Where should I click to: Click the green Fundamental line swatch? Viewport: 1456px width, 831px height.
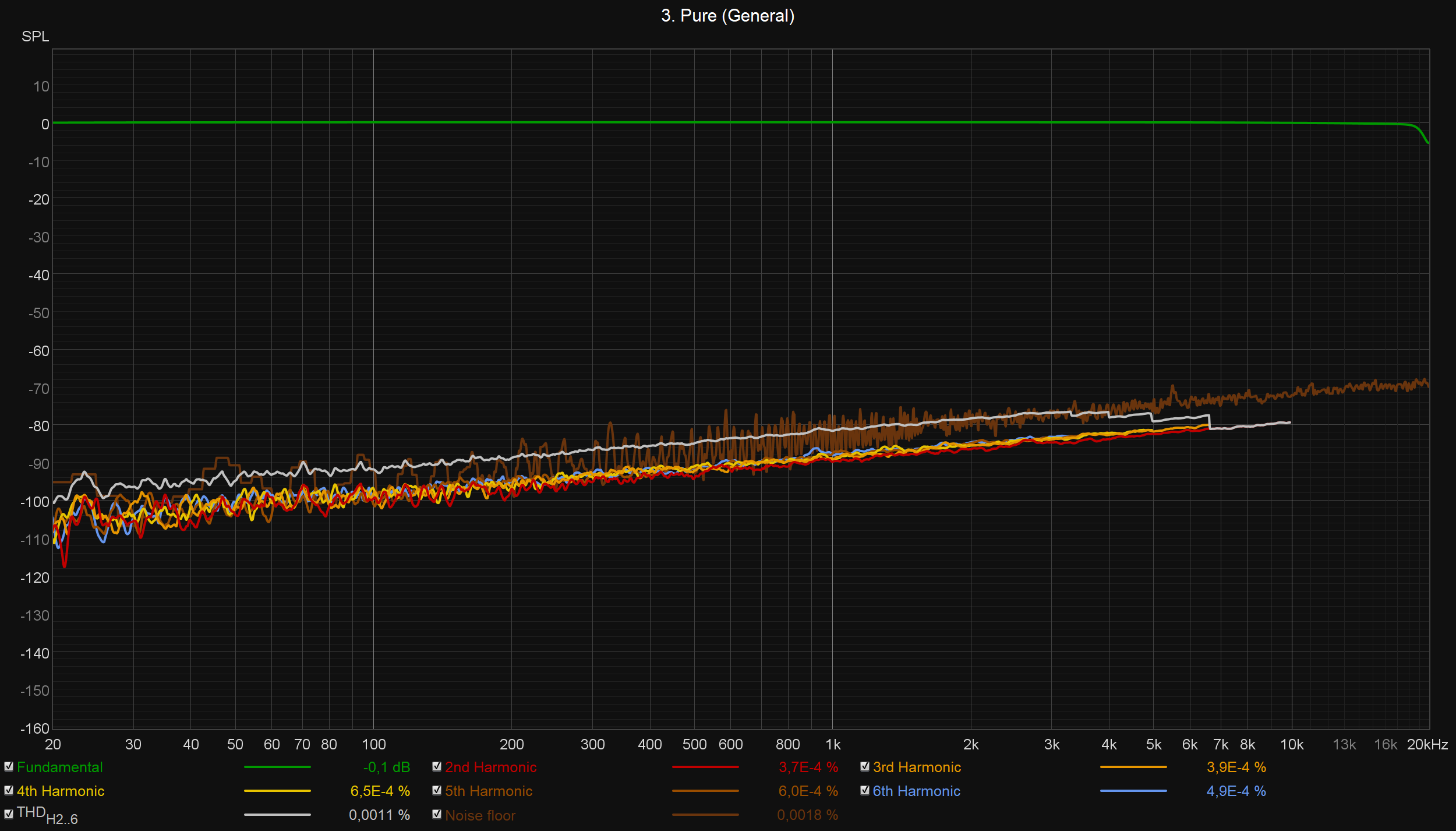(x=277, y=767)
